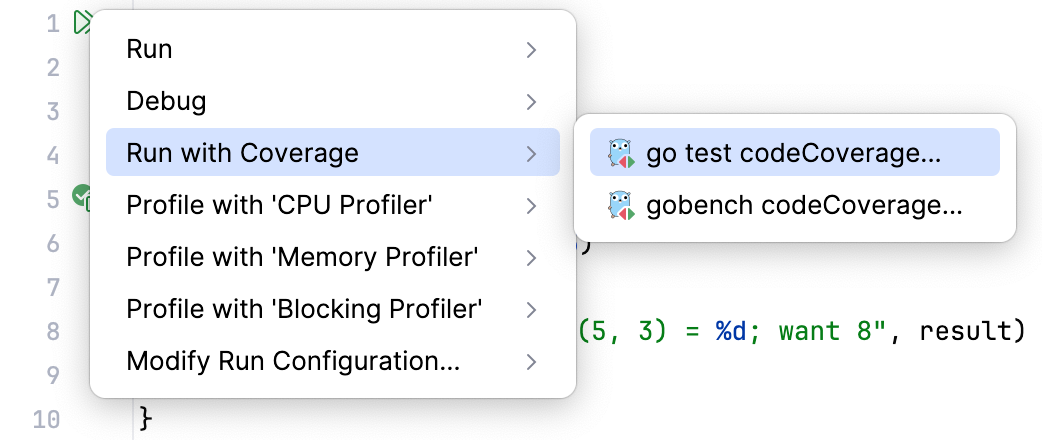
Task: Choose Profile with 'Blocking Profiler'
Action: pos(305,309)
